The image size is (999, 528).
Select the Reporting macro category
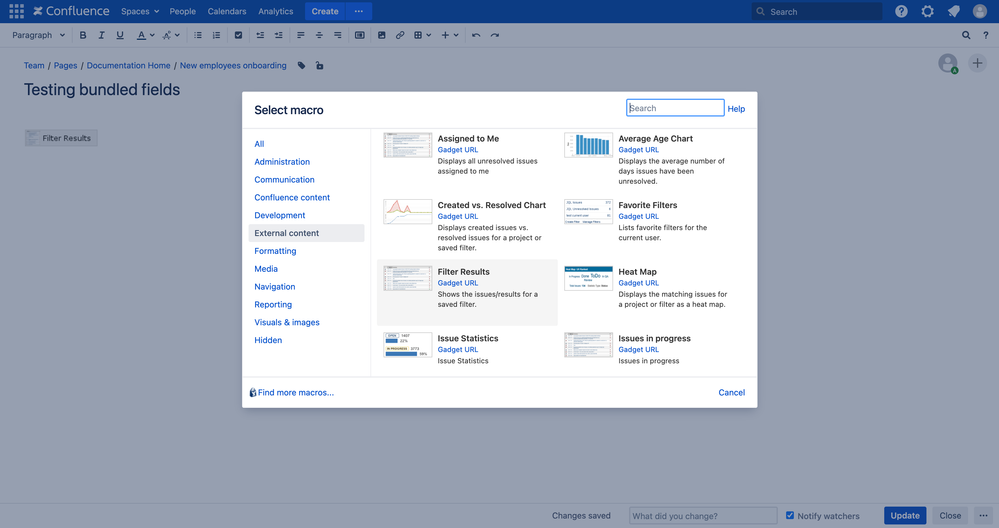pyautogui.click(x=273, y=304)
